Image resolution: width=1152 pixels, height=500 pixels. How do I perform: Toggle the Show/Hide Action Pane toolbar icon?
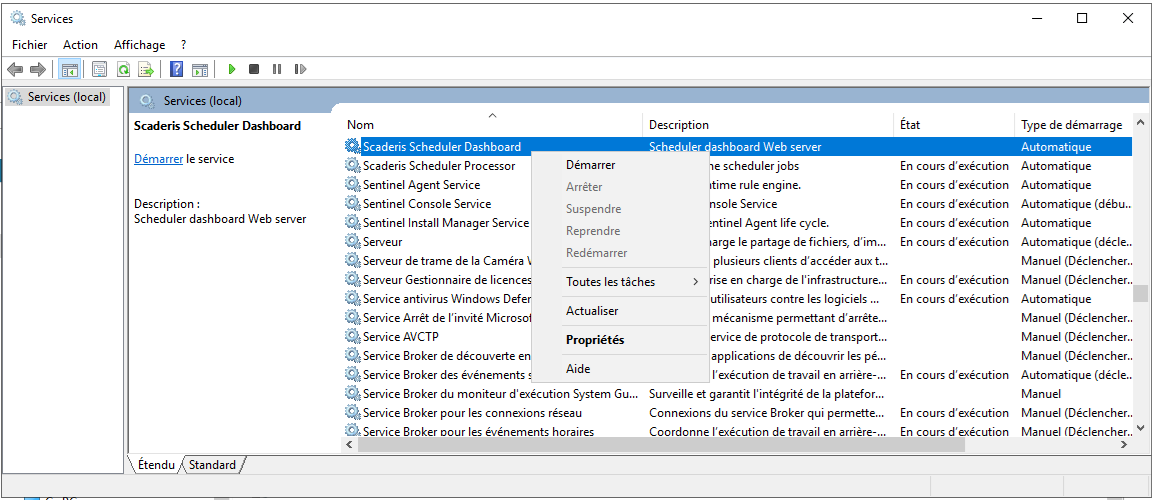coord(200,69)
